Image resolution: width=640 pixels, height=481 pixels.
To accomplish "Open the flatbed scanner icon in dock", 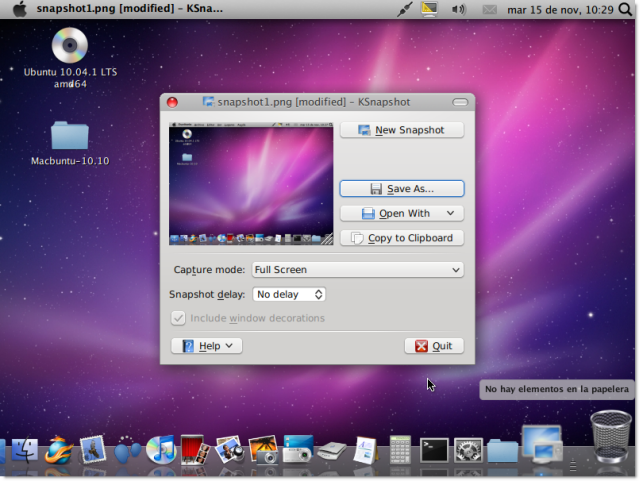I will (332, 451).
